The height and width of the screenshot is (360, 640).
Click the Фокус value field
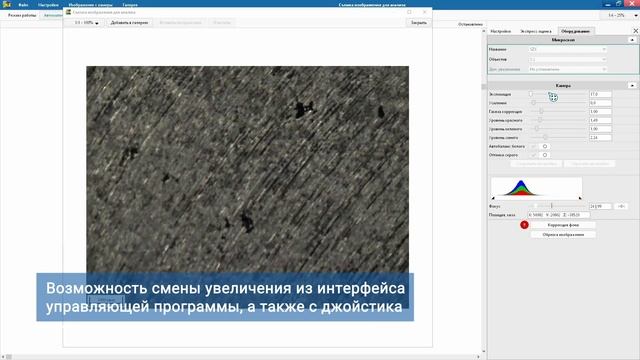tap(600, 206)
